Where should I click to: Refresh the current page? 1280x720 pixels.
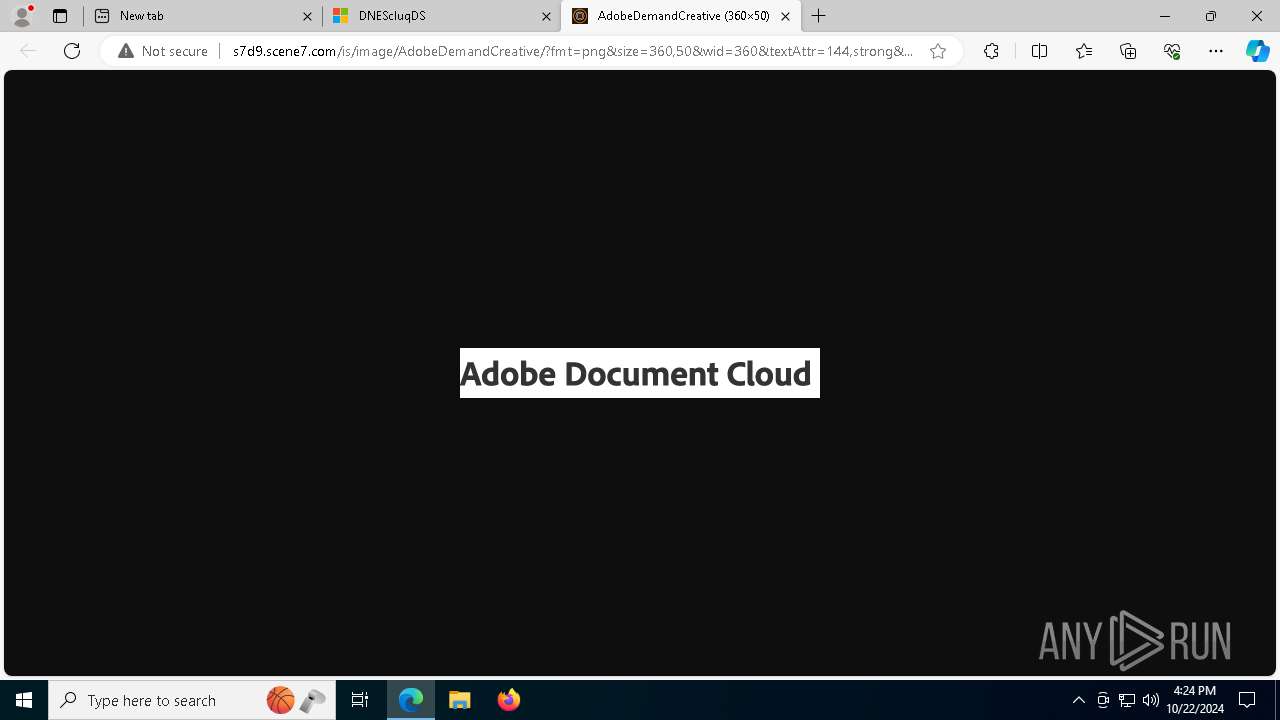tap(72, 51)
